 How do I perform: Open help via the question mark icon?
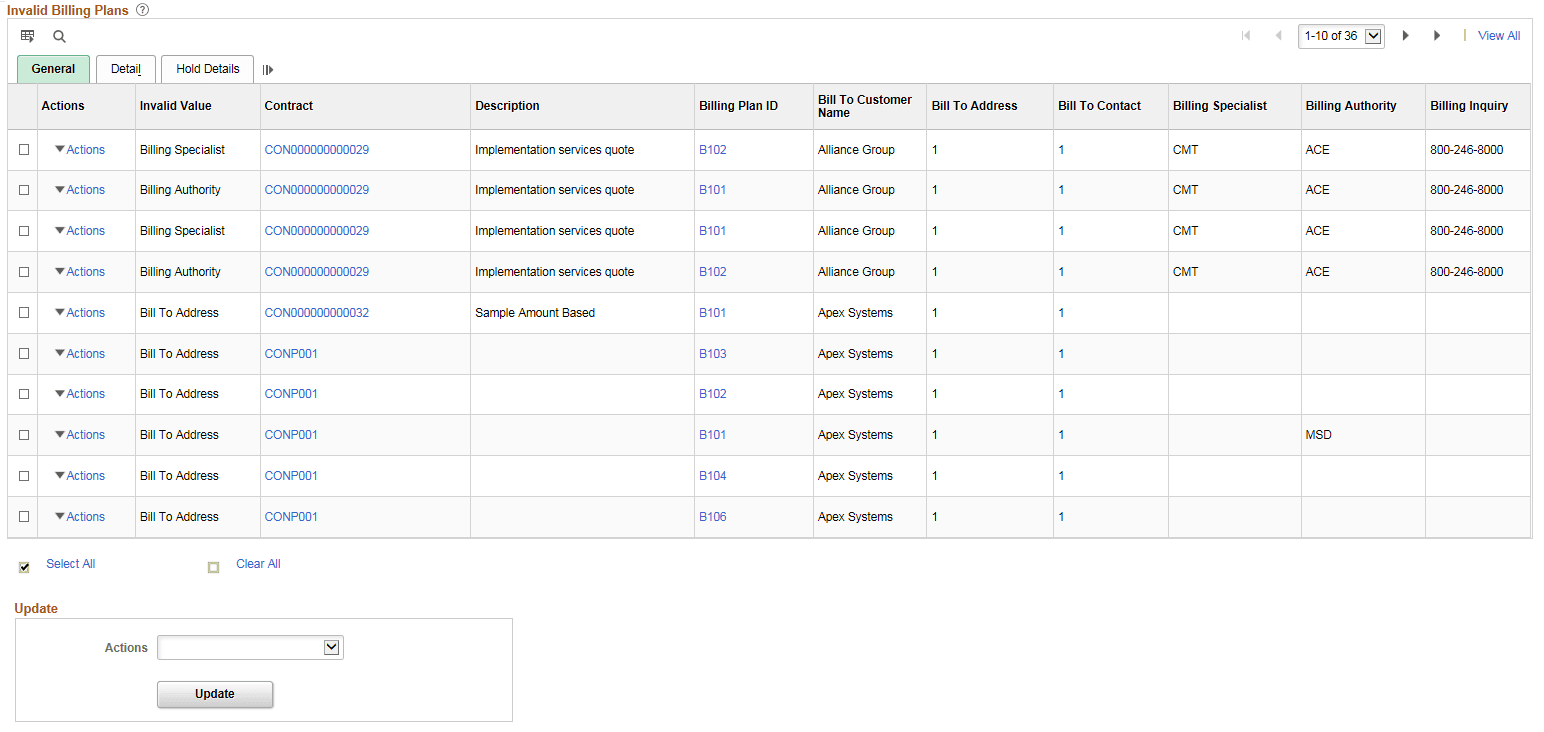[x=142, y=10]
